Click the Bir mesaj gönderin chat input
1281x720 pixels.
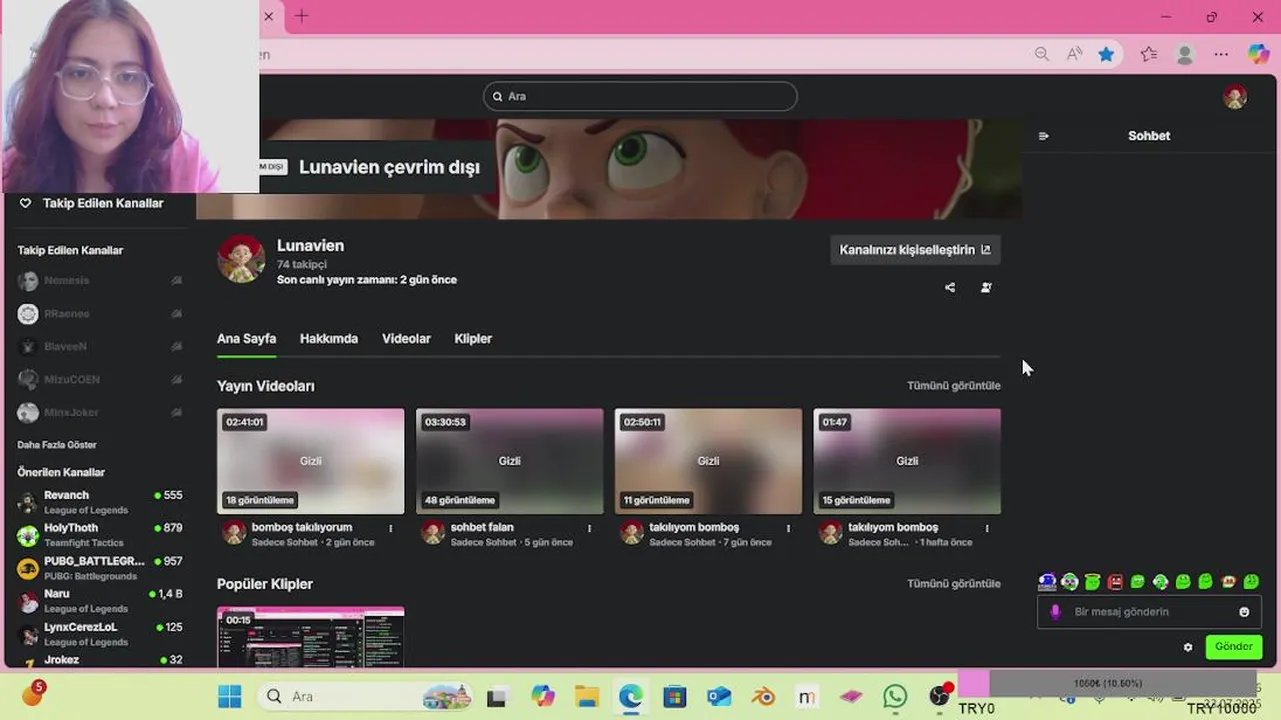click(1149, 612)
